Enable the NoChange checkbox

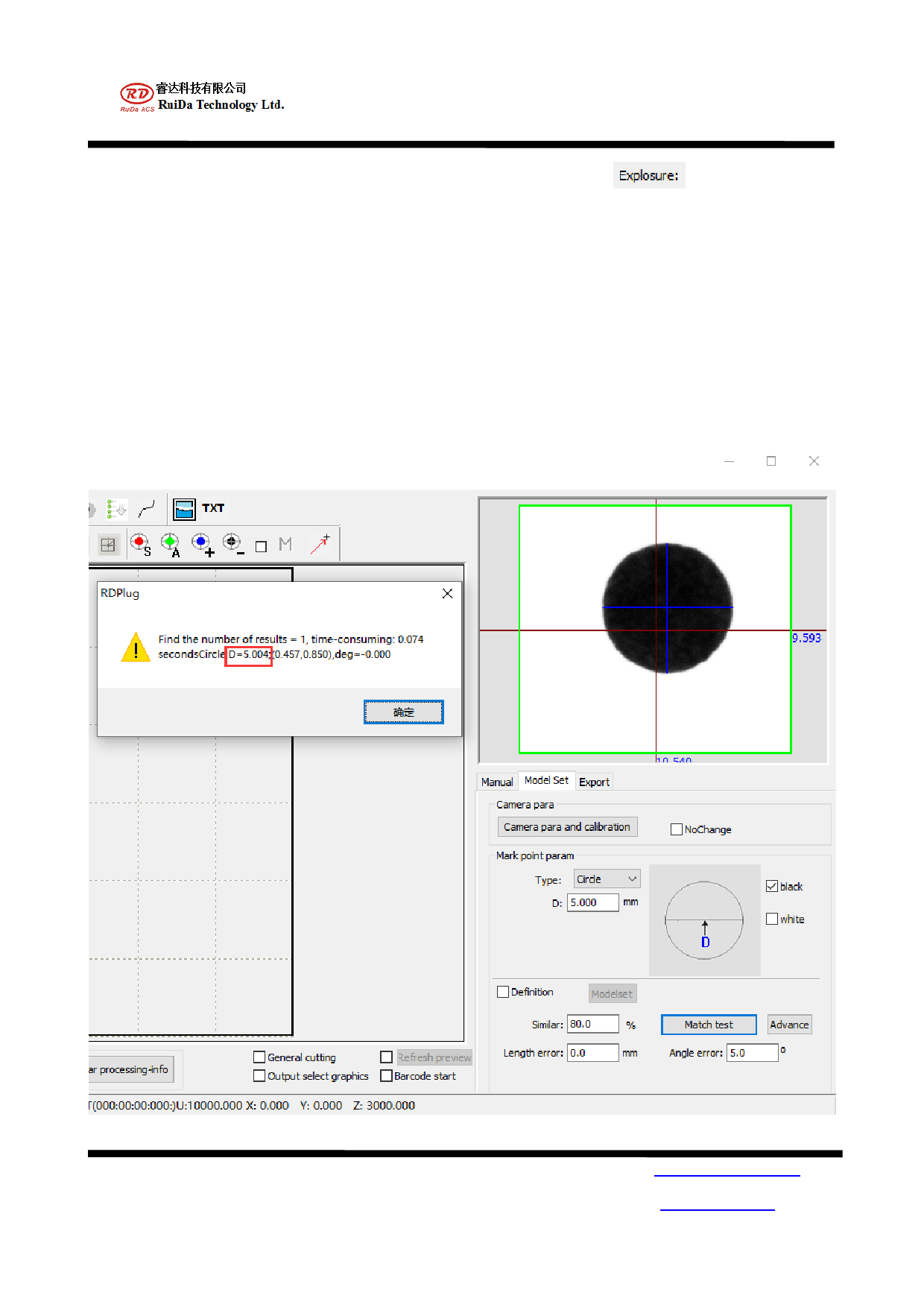[677, 829]
